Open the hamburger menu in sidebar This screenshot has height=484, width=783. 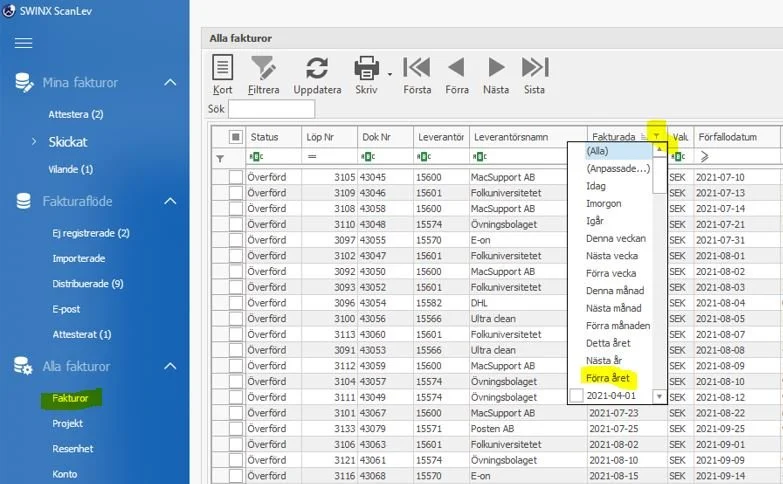pyautogui.click(x=23, y=43)
